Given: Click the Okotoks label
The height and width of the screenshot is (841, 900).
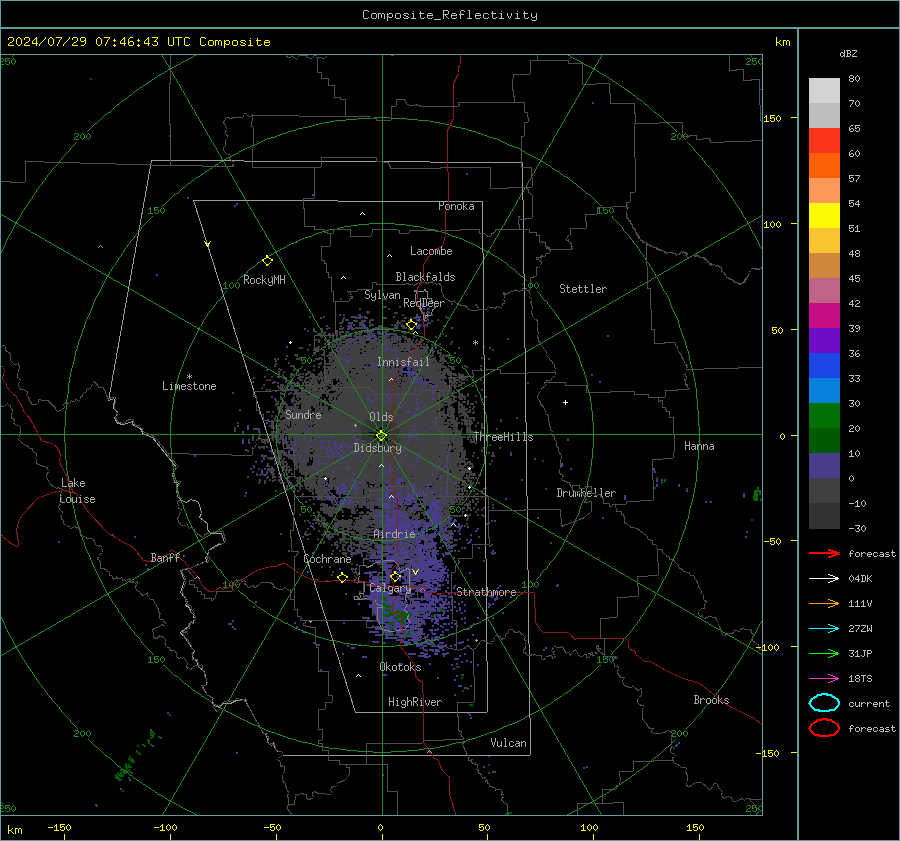Looking at the screenshot, I should coord(401,667).
